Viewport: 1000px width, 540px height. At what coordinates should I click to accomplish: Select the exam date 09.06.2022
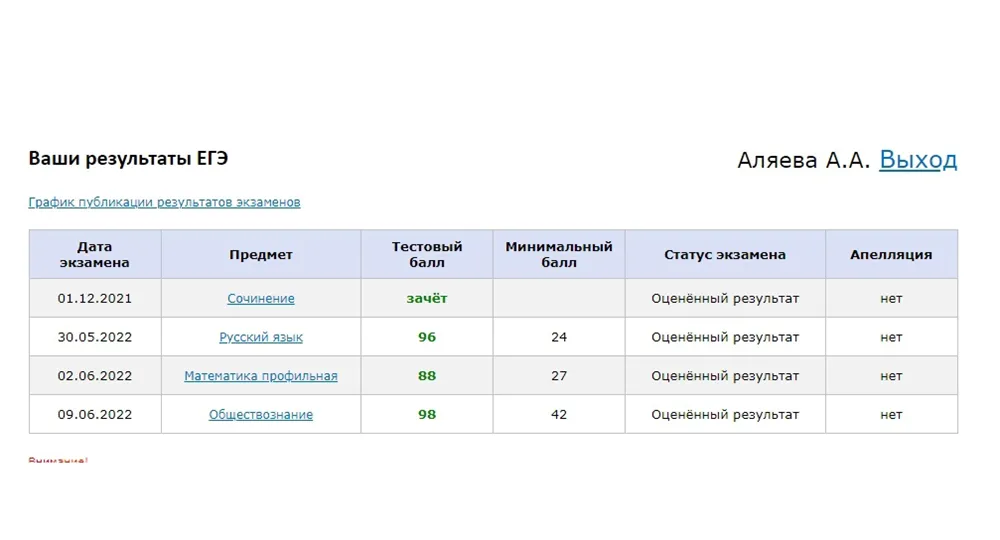(x=94, y=415)
